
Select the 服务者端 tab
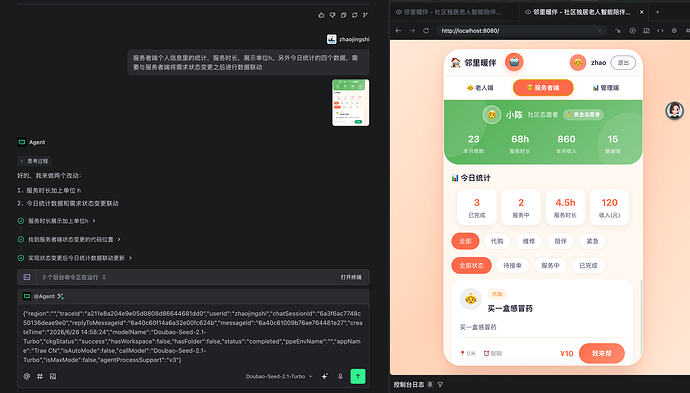543,88
